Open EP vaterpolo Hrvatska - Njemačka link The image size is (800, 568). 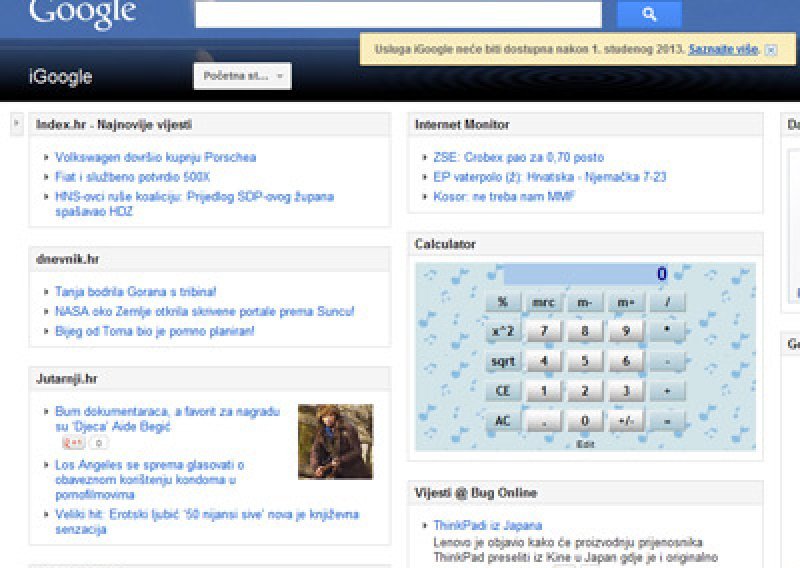[550, 177]
